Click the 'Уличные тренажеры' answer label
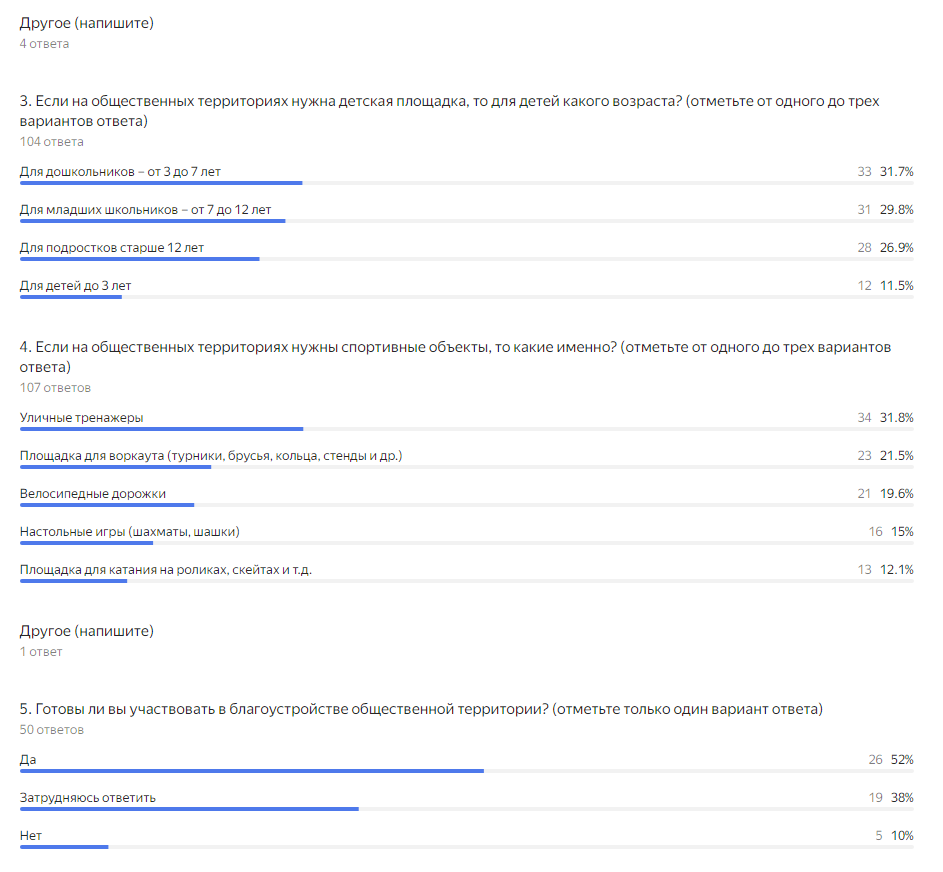Viewport: 943px width, 872px height. [x=82, y=417]
